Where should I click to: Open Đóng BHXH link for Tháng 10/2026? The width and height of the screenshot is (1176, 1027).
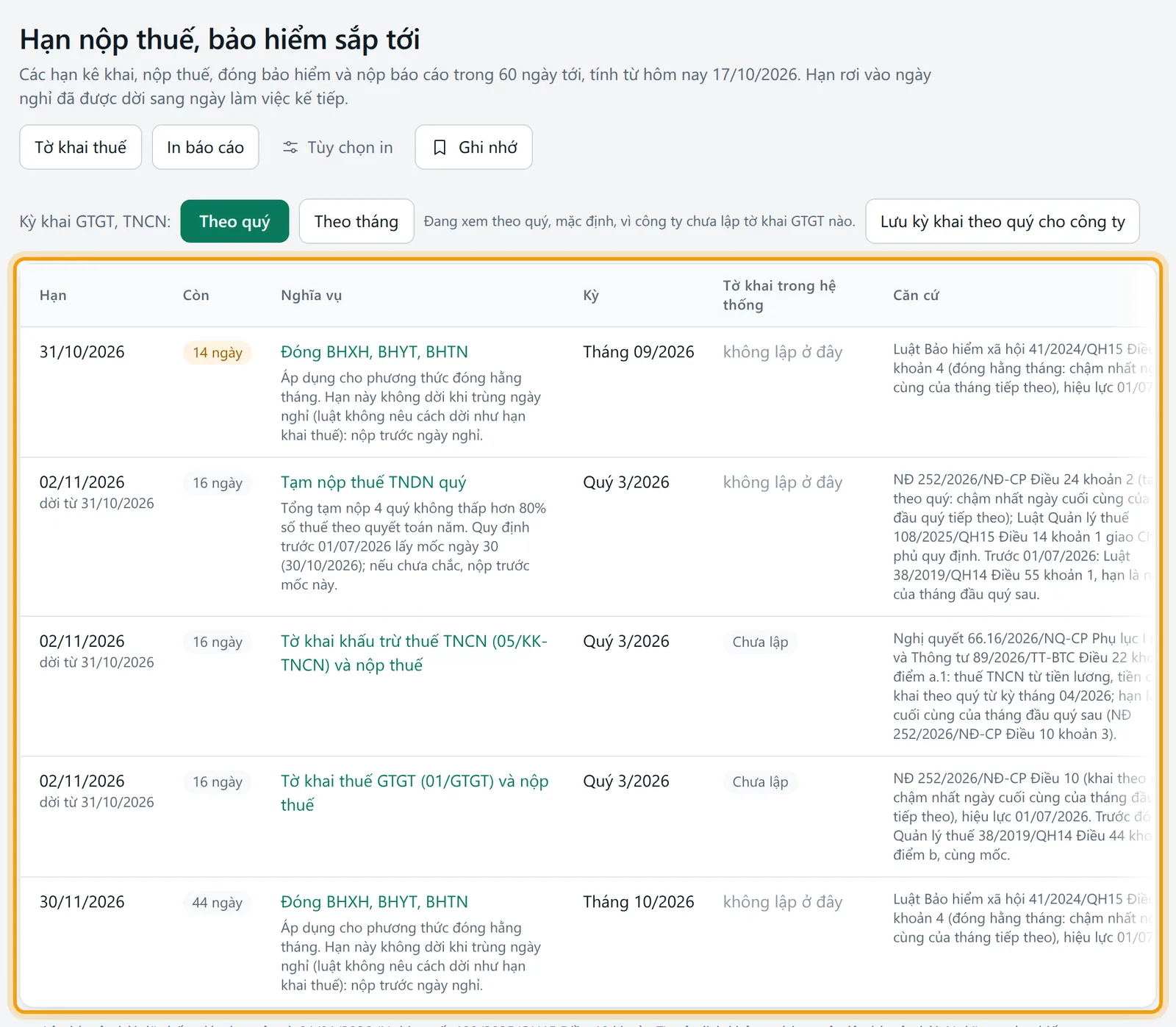(374, 902)
